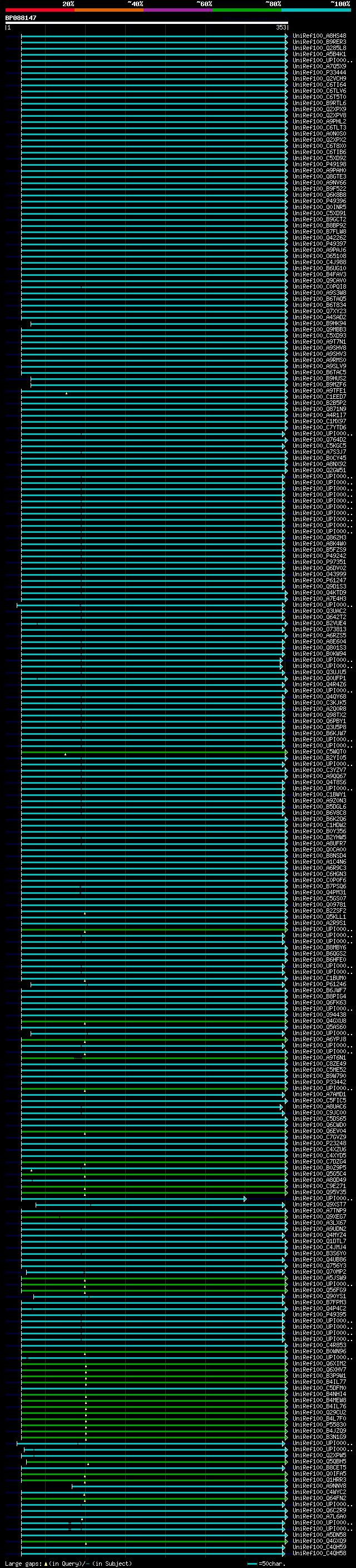Image resolution: width=356 pixels, height=1568 pixels.
Task: Click the orange ~40% identity color band
Action: pos(109,10)
